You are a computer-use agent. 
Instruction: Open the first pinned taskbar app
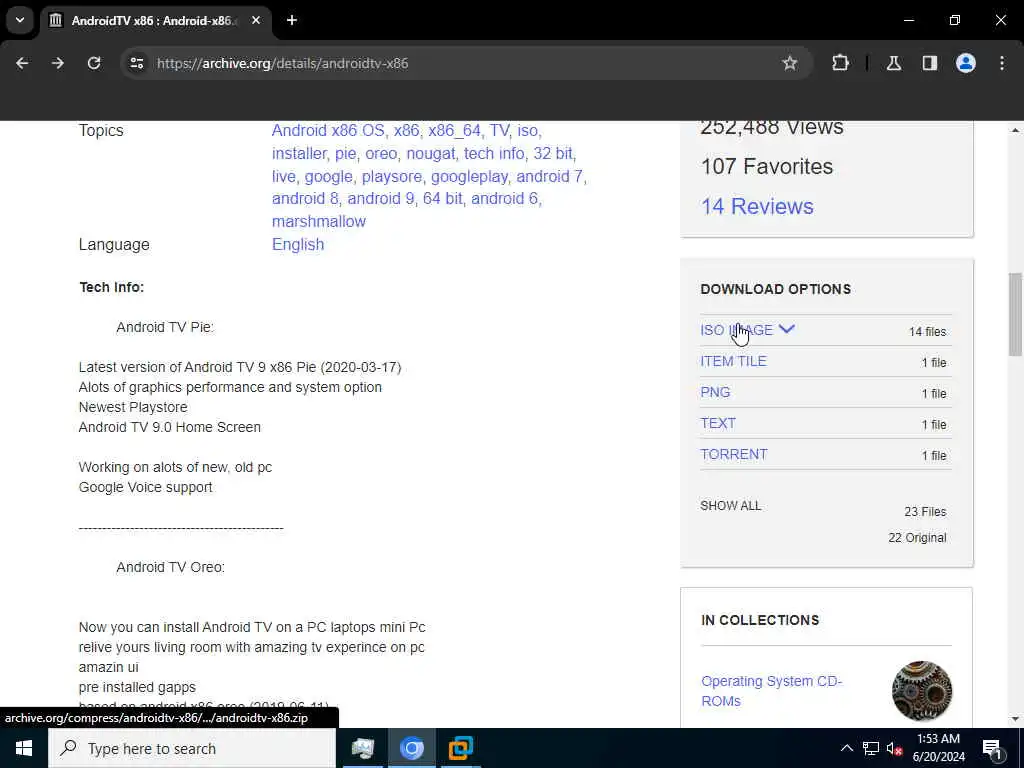point(362,748)
